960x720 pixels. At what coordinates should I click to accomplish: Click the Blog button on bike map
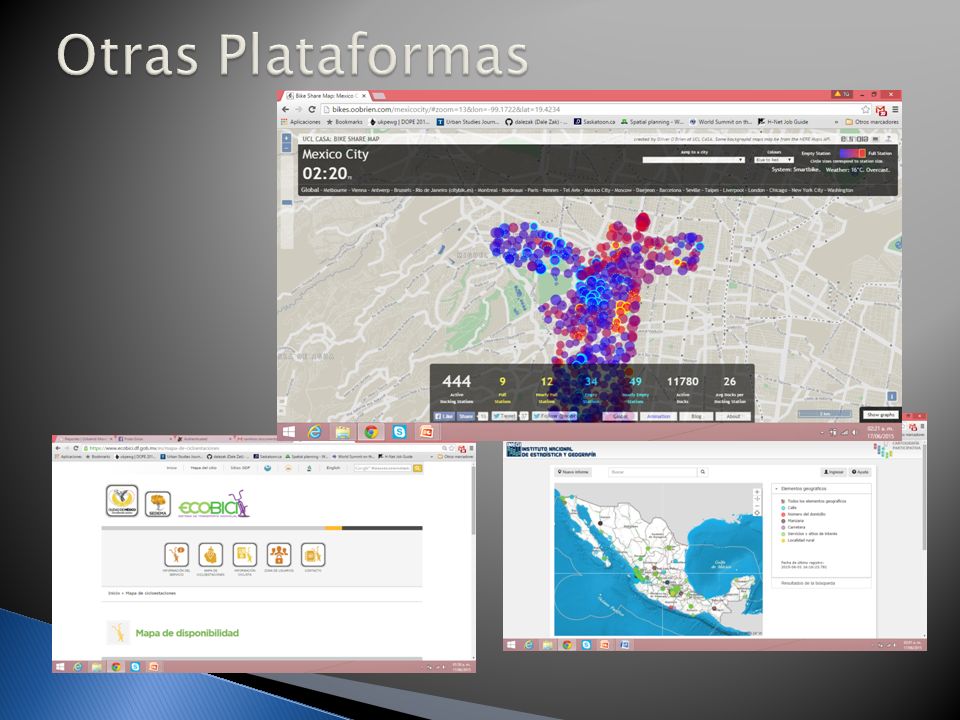(x=696, y=416)
